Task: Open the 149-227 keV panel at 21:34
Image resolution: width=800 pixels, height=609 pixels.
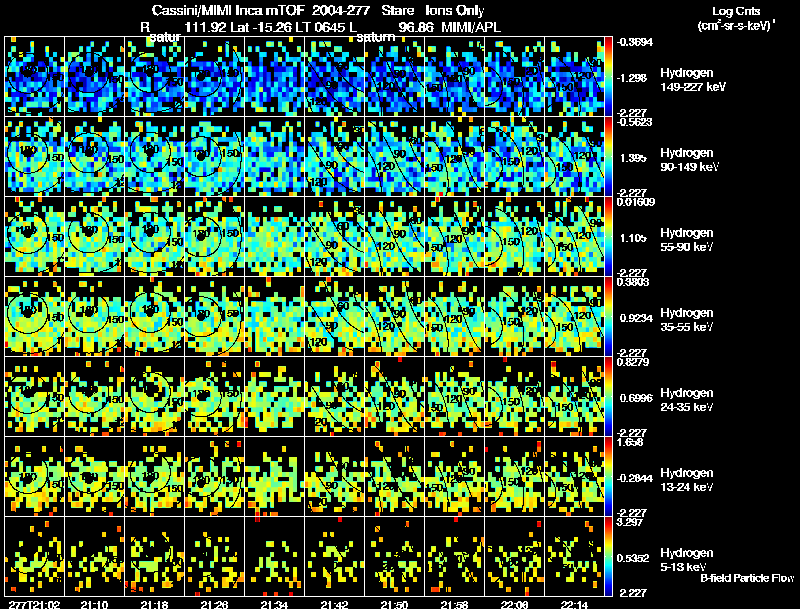Action: pyautogui.click(x=274, y=77)
